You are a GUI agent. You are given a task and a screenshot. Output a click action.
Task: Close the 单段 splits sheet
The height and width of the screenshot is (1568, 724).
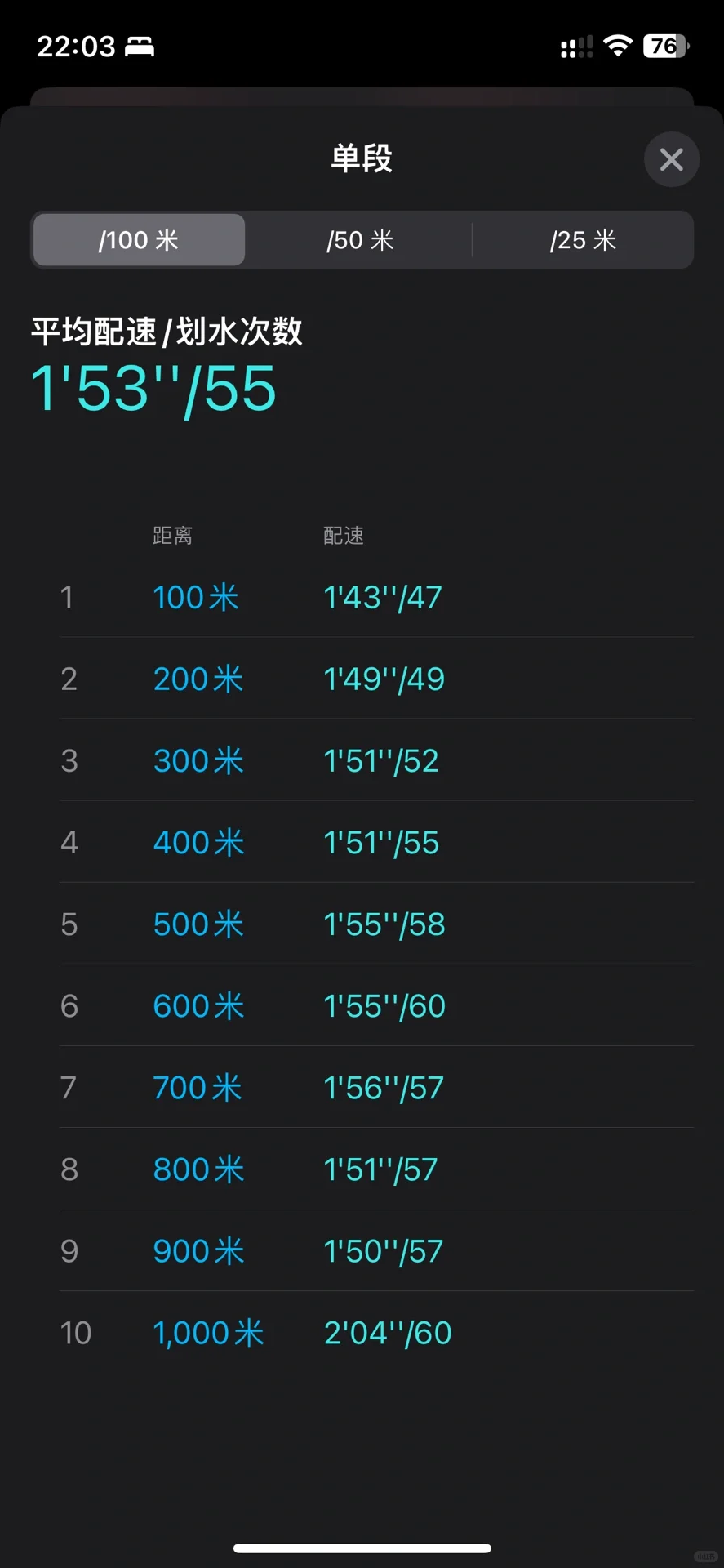671,159
